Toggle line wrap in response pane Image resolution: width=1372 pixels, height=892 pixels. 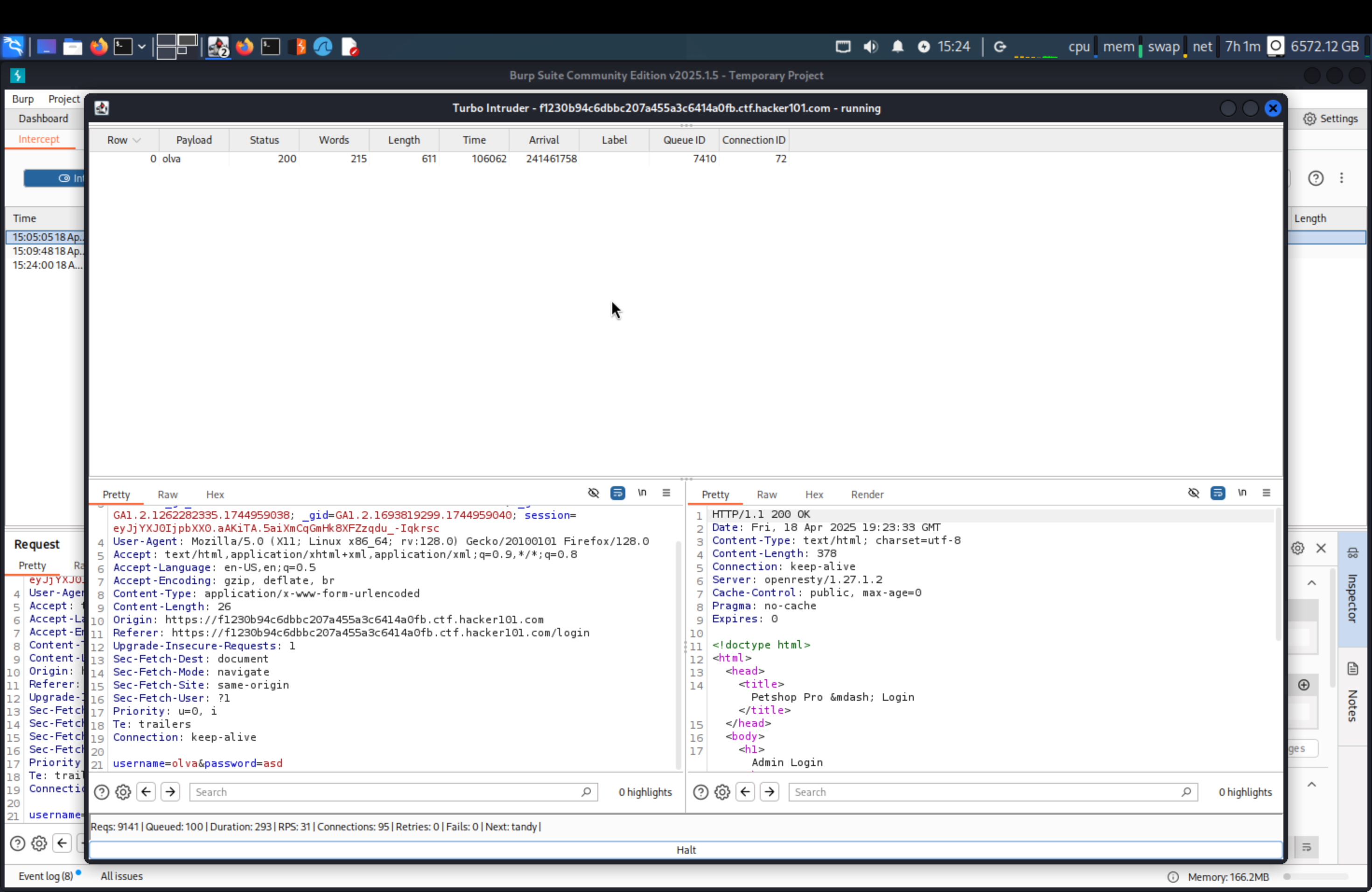pyautogui.click(x=1218, y=493)
